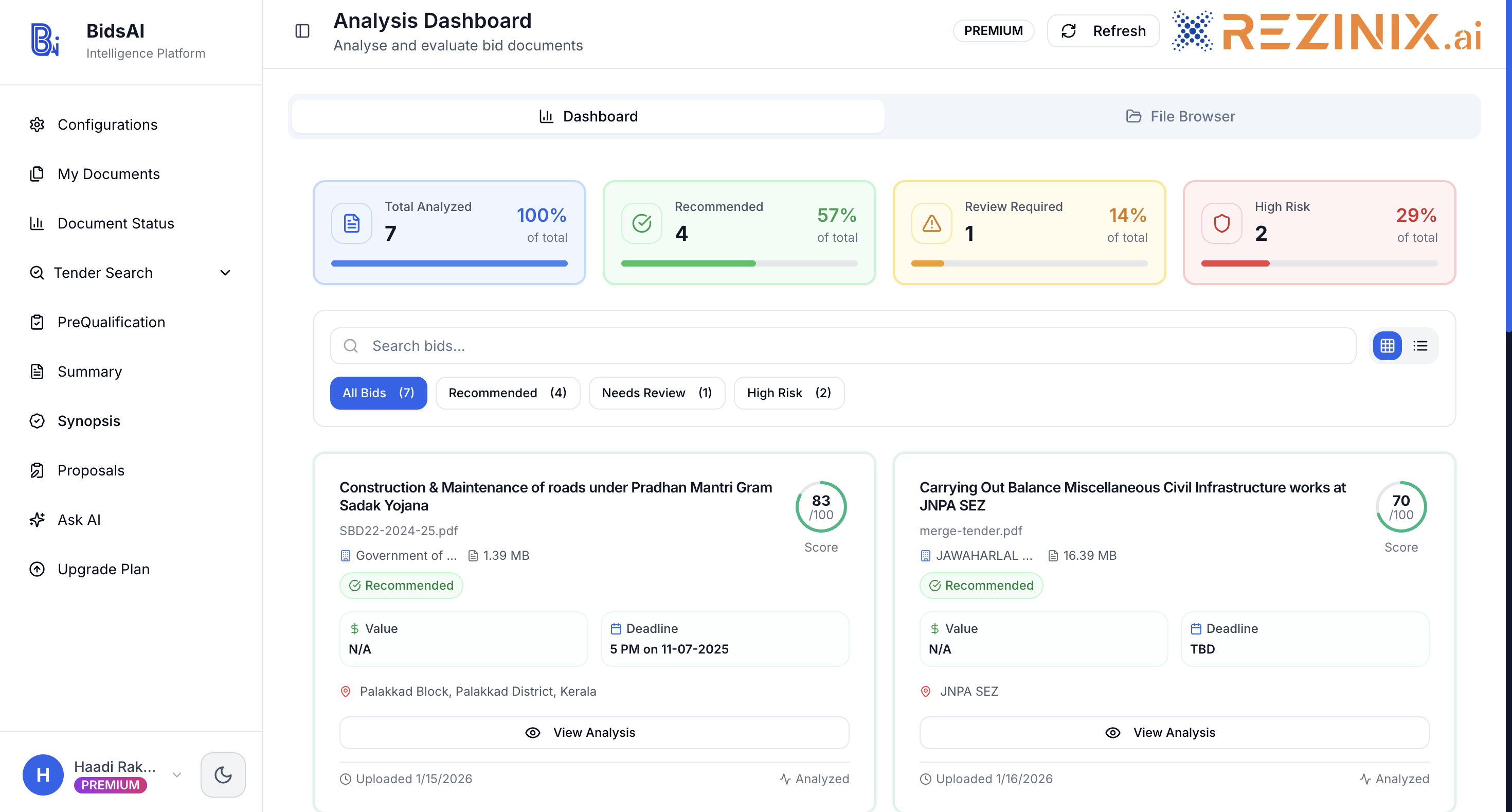
Task: Open Haadi Rak... user account menu
Action: click(103, 775)
